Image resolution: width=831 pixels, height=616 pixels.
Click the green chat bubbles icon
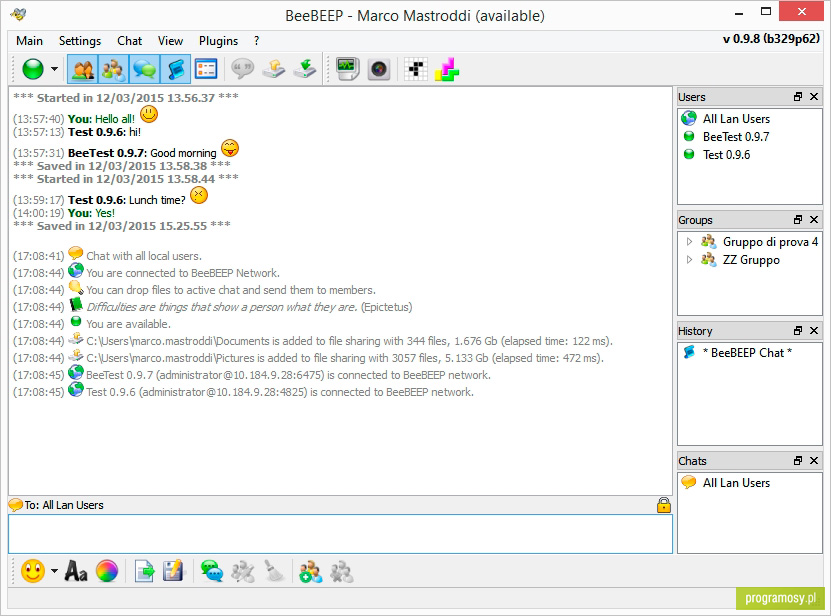pos(212,571)
